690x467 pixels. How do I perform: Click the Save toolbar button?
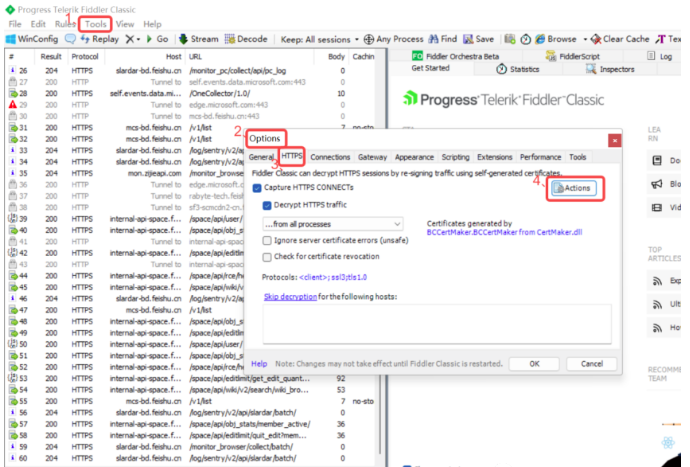coord(478,39)
